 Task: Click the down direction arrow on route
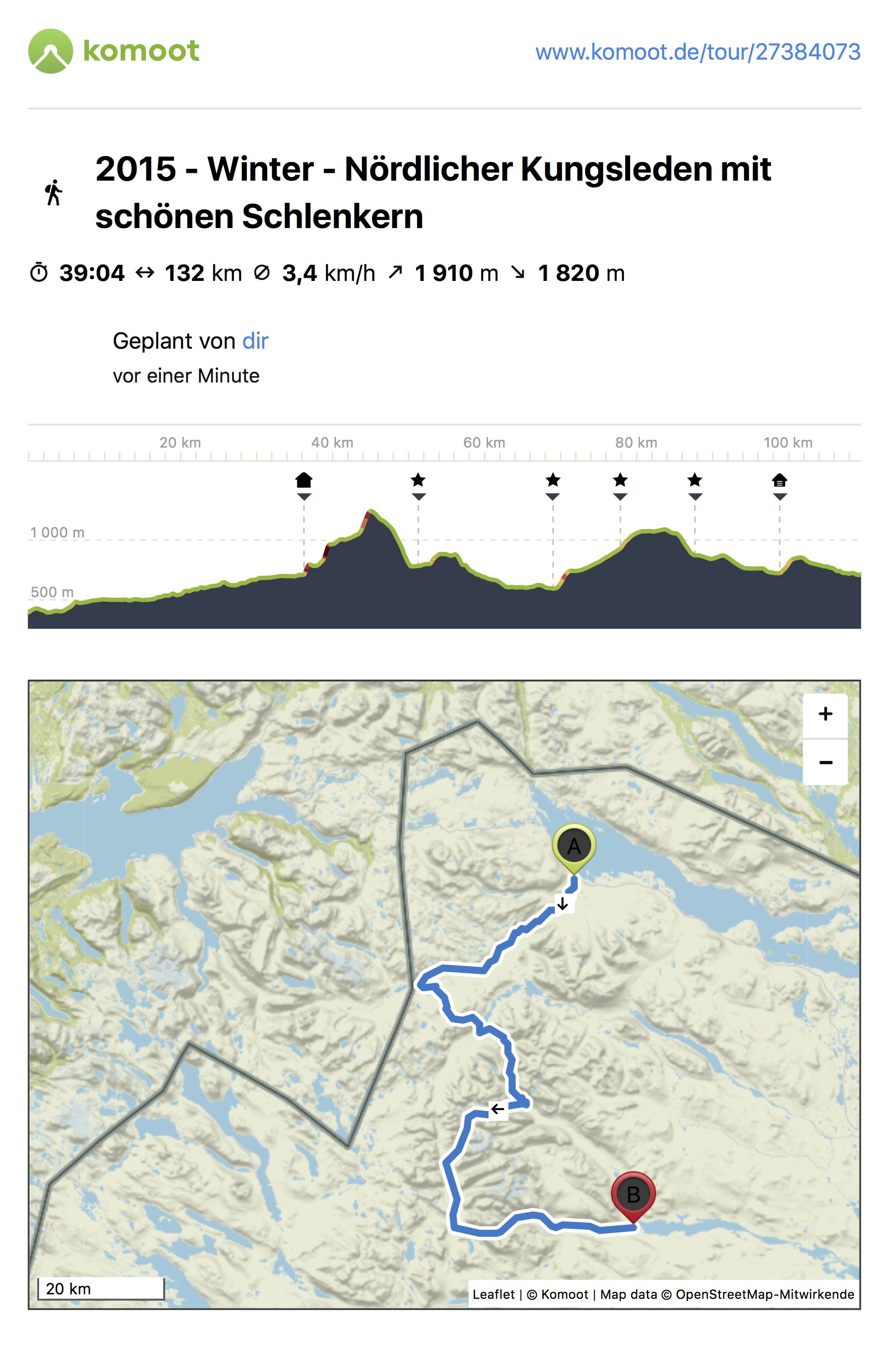pos(563,903)
